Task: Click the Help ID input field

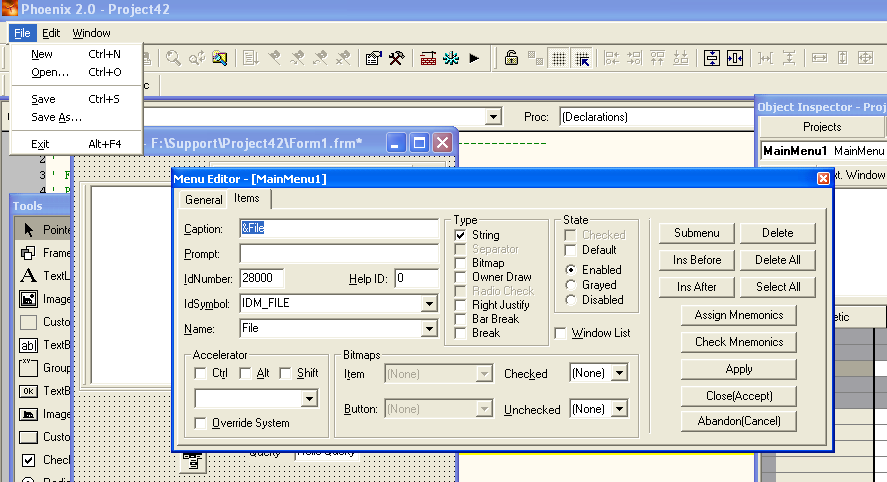Action: (x=416, y=278)
